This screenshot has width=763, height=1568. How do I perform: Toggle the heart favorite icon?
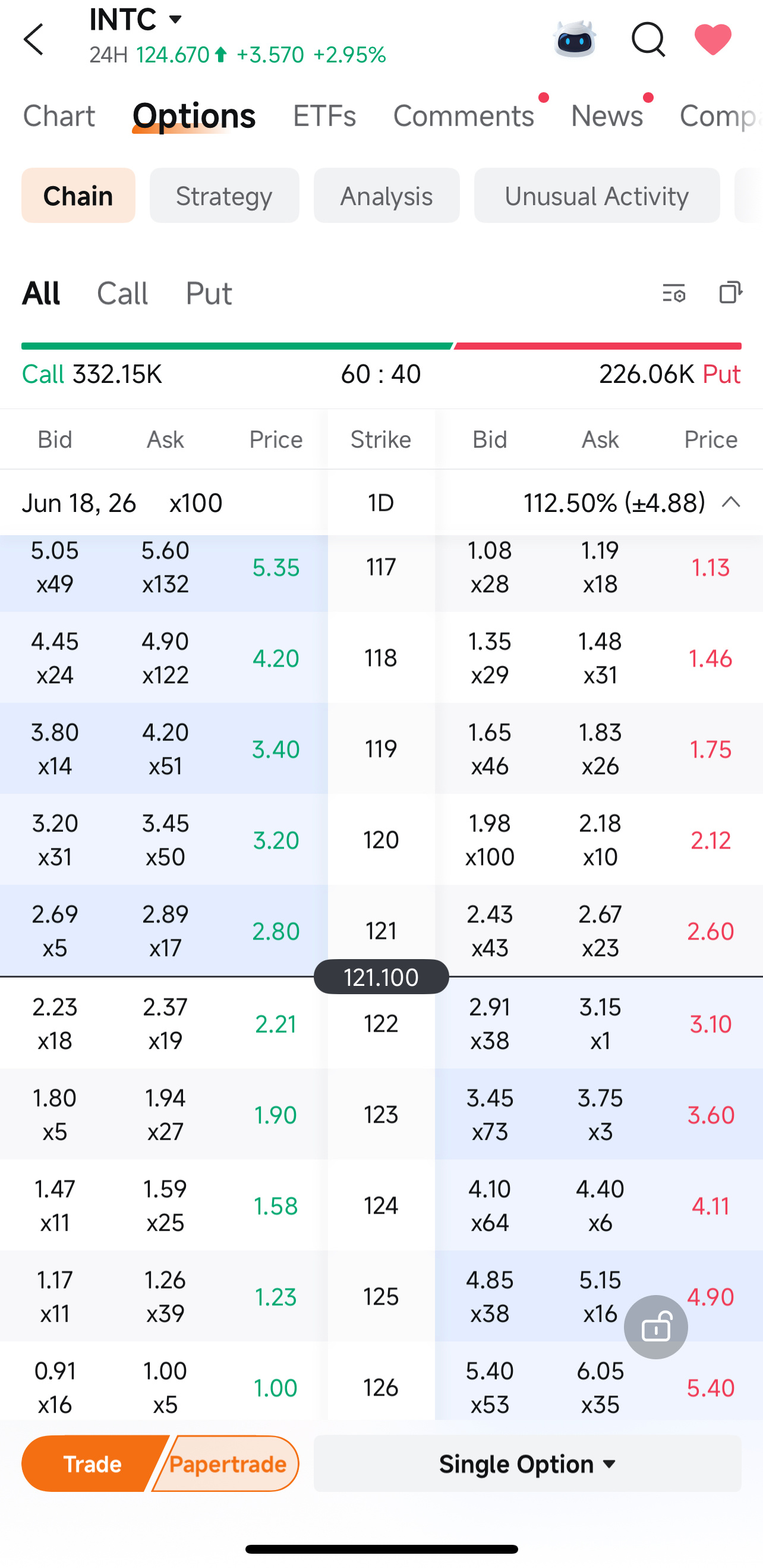tap(712, 40)
